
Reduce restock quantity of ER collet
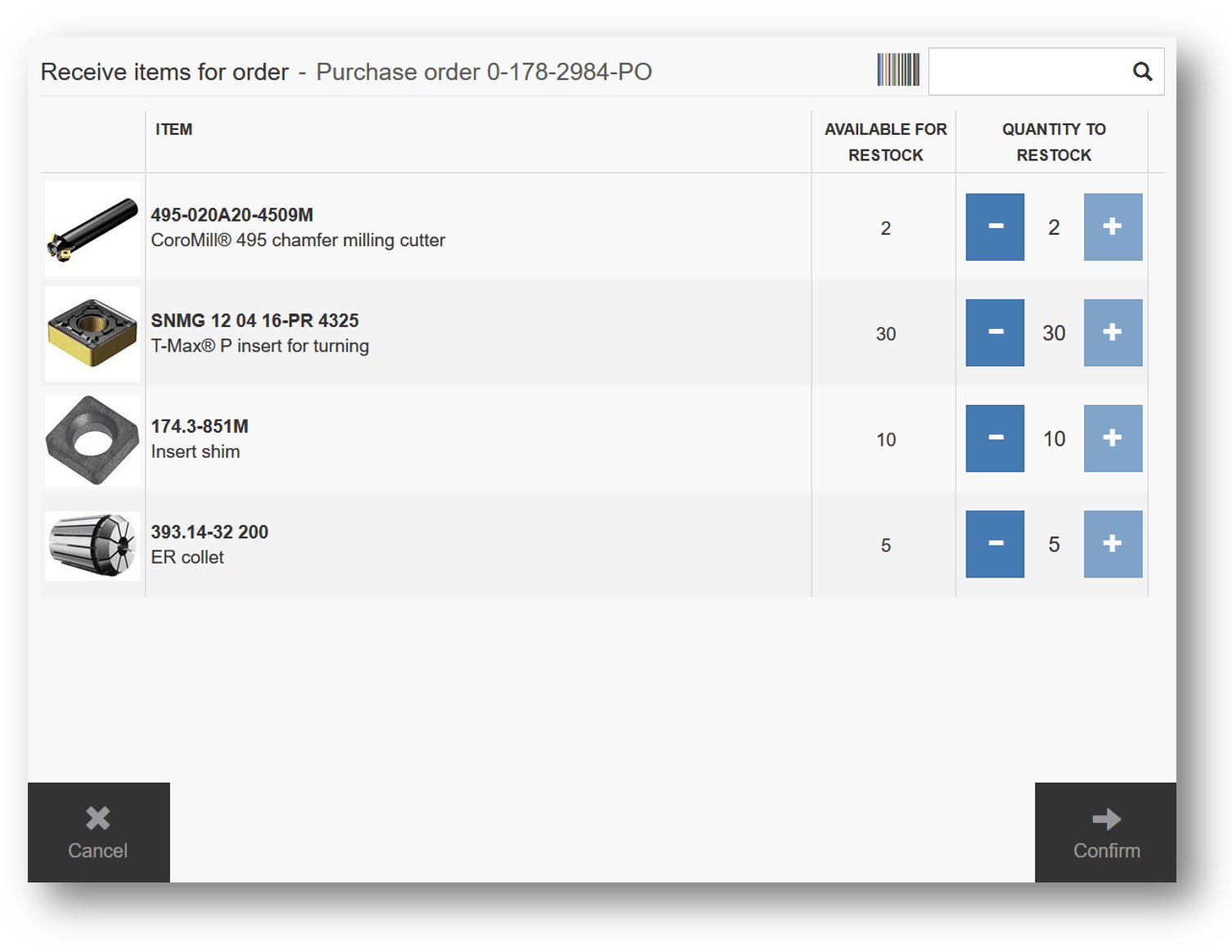click(x=994, y=544)
